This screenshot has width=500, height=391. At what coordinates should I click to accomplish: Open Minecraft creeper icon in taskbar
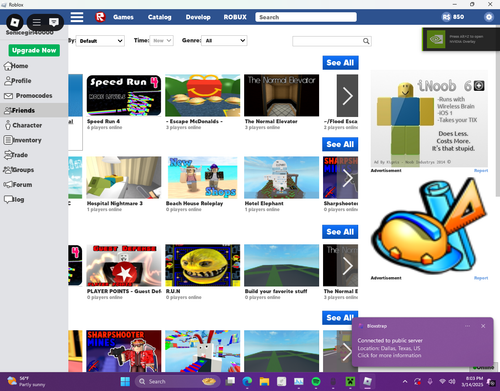pos(350,381)
